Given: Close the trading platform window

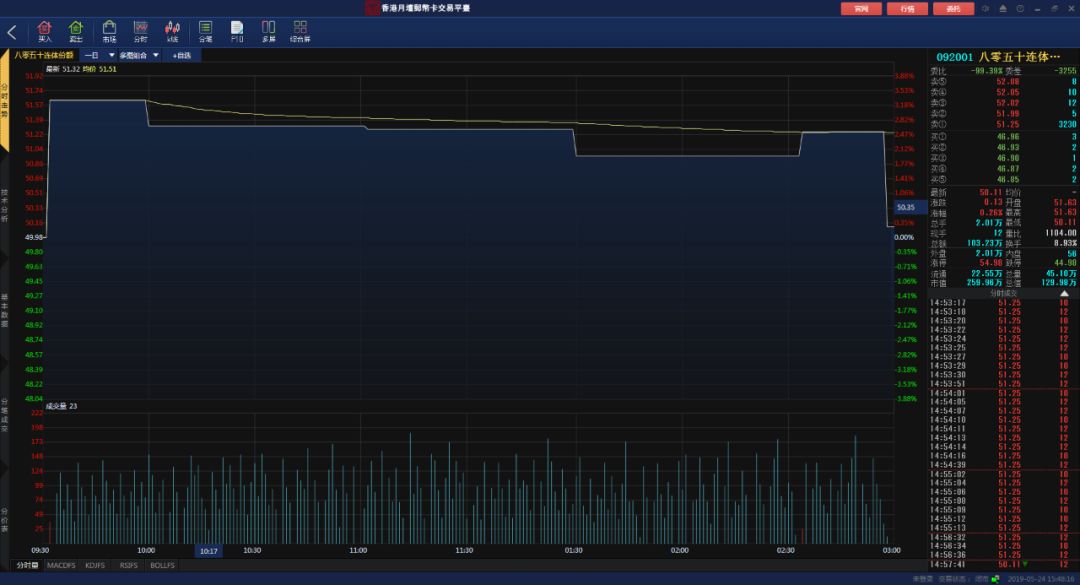Looking at the screenshot, I should [x=1071, y=9].
